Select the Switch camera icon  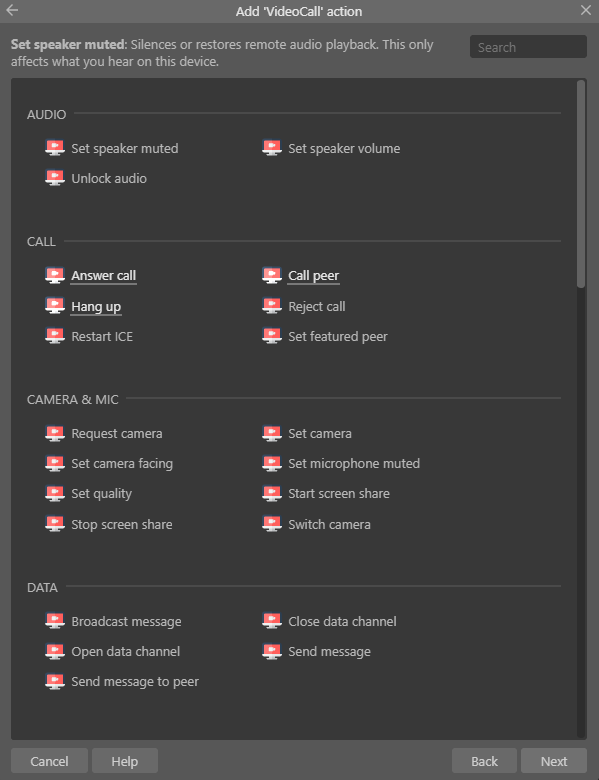(272, 524)
